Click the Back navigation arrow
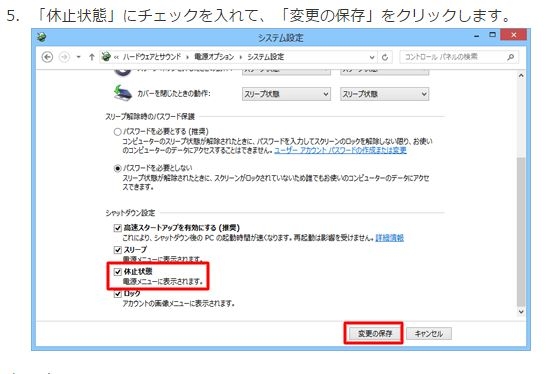 (47, 57)
